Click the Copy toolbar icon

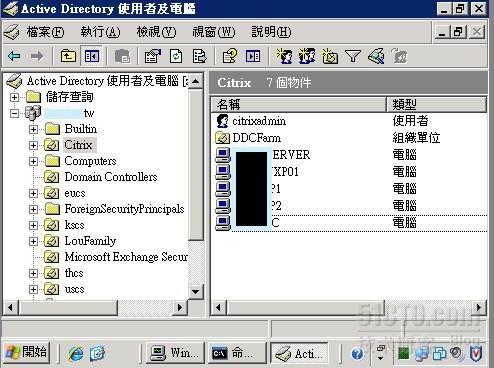(122, 56)
